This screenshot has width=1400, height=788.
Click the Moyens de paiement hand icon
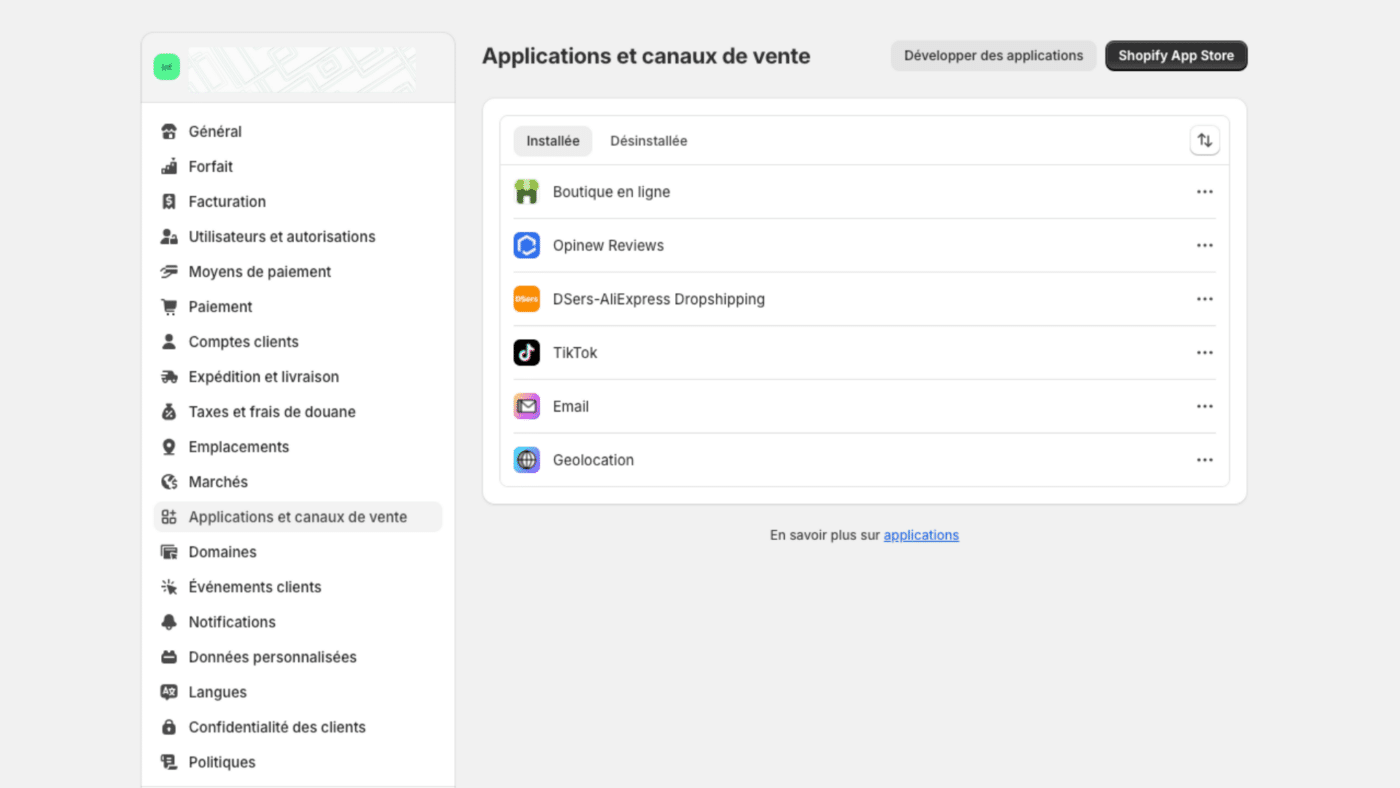pyautogui.click(x=169, y=271)
